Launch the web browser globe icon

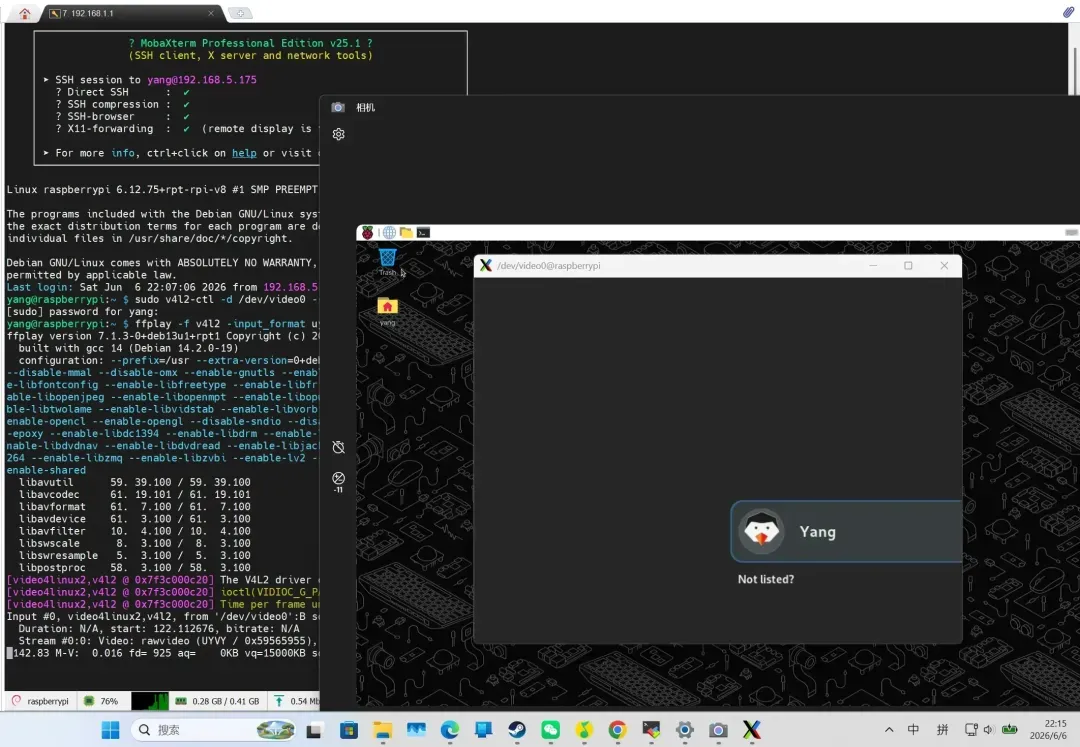(389, 233)
